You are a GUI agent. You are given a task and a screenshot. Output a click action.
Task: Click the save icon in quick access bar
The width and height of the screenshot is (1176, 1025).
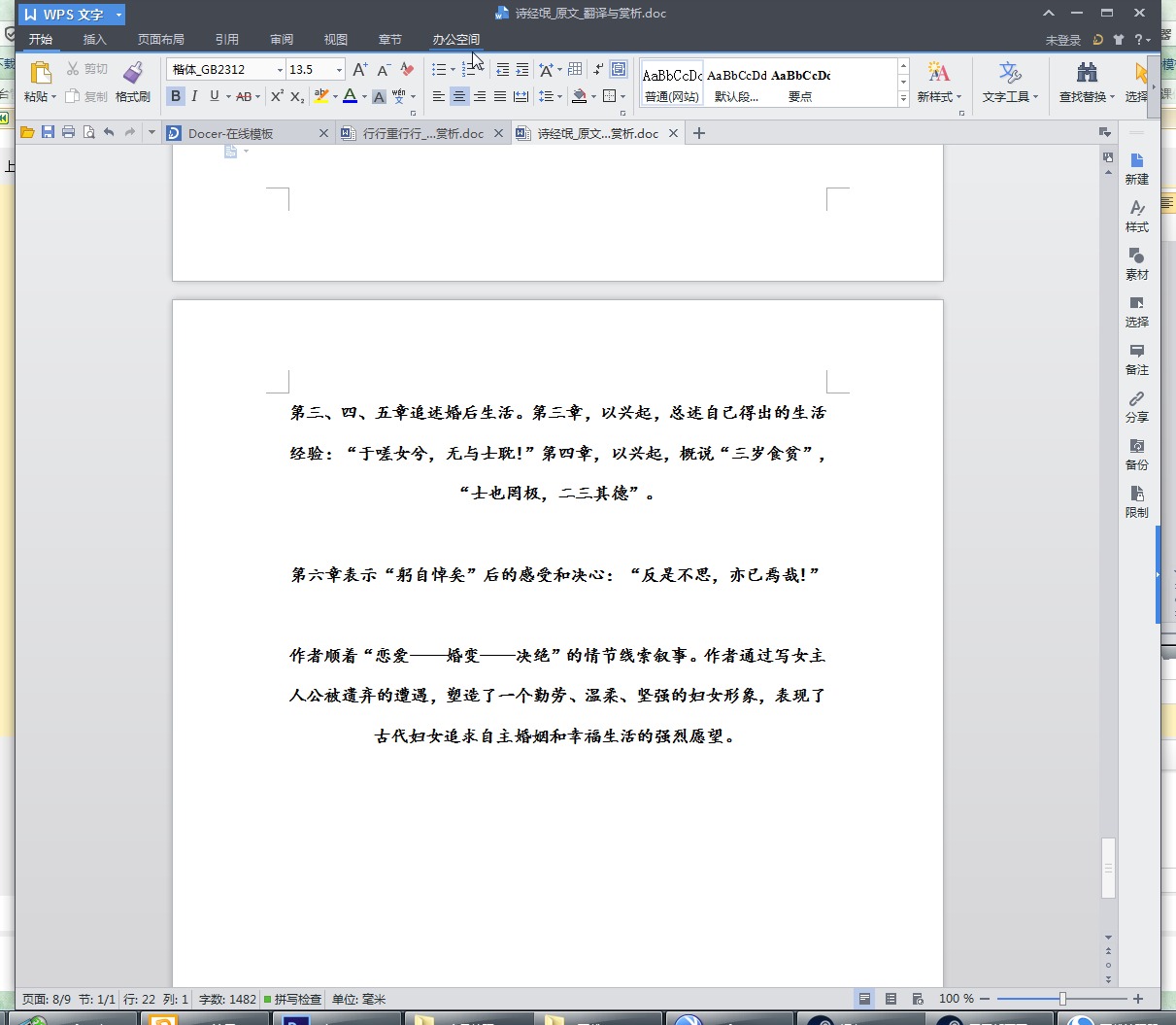coord(48,132)
